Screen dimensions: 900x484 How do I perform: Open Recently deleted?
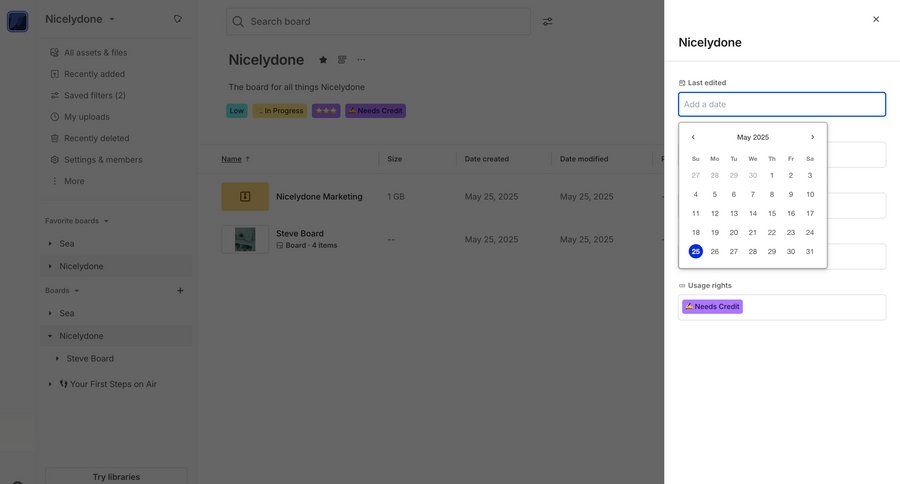coord(96,138)
